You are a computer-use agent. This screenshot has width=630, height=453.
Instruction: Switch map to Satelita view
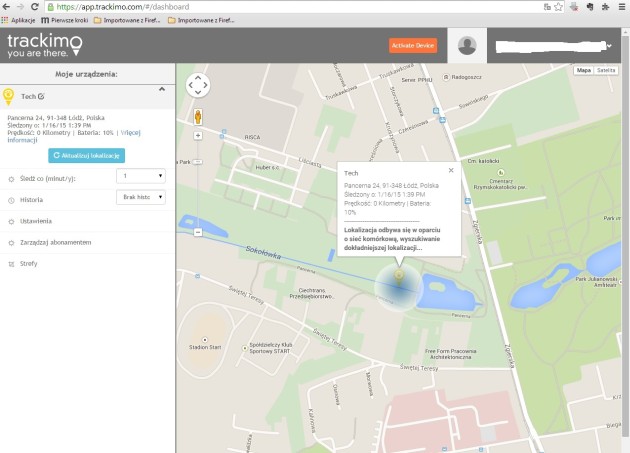[606, 71]
